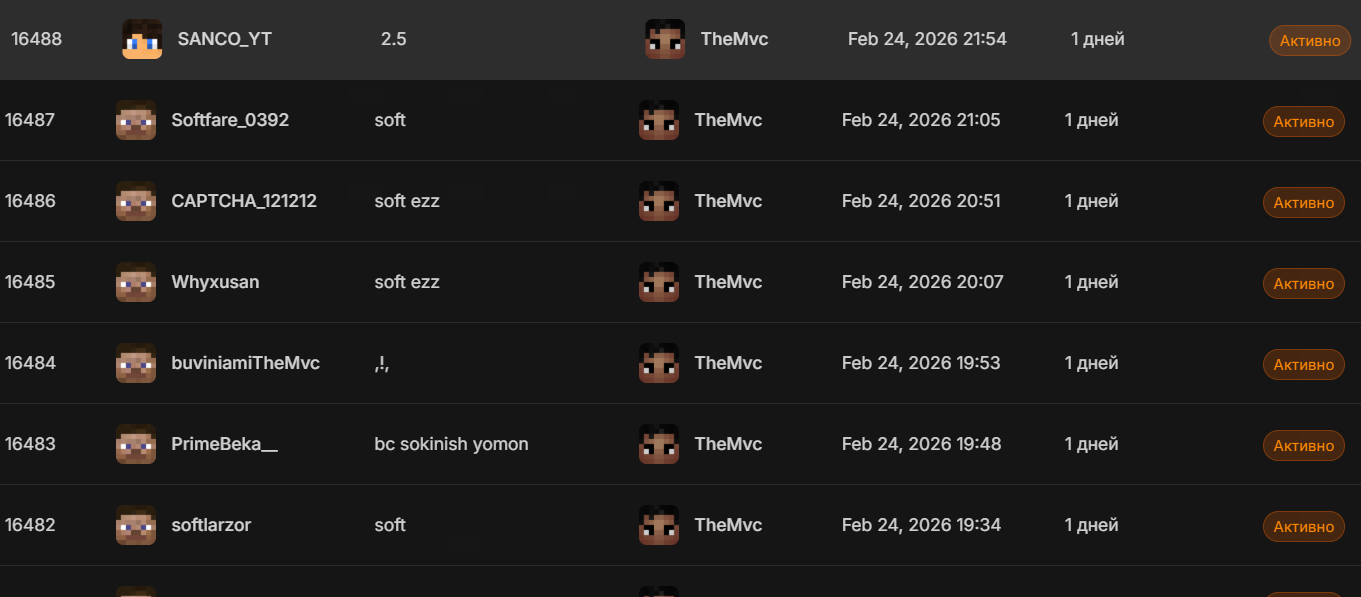Open player SANCO_YT profile name
1361x597 pixels.
click(224, 39)
